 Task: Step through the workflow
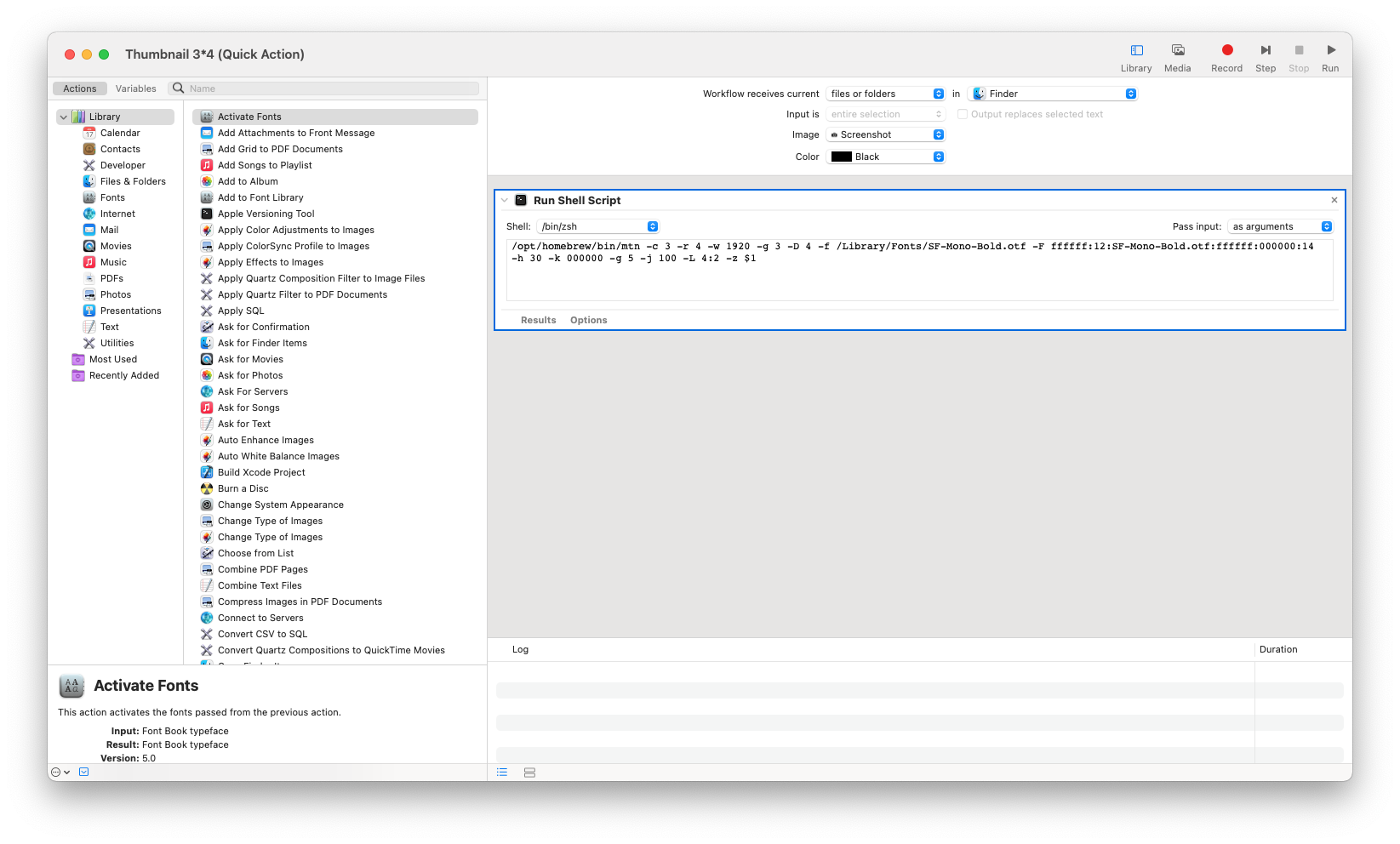click(1266, 57)
